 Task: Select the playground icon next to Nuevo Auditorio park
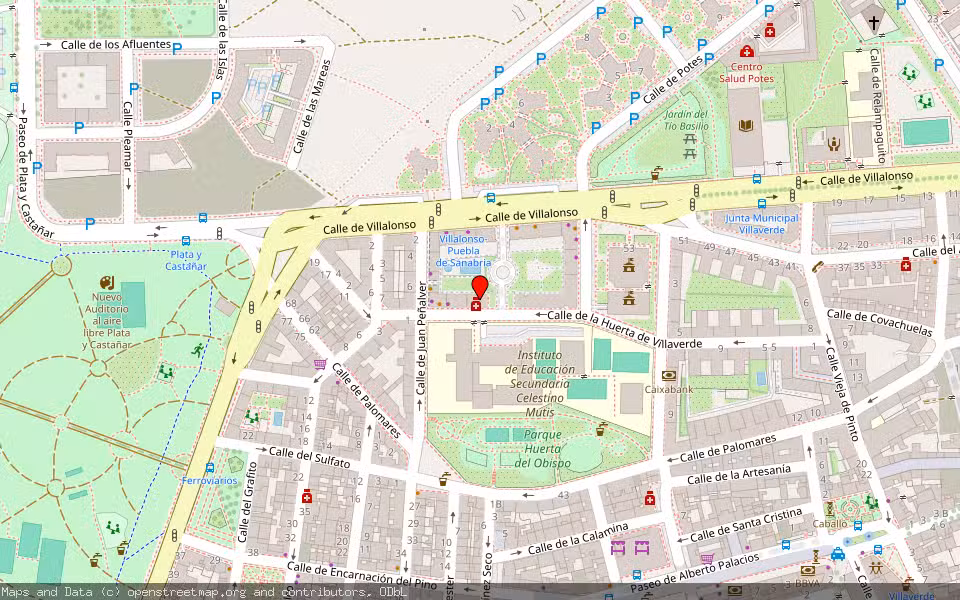[165, 372]
